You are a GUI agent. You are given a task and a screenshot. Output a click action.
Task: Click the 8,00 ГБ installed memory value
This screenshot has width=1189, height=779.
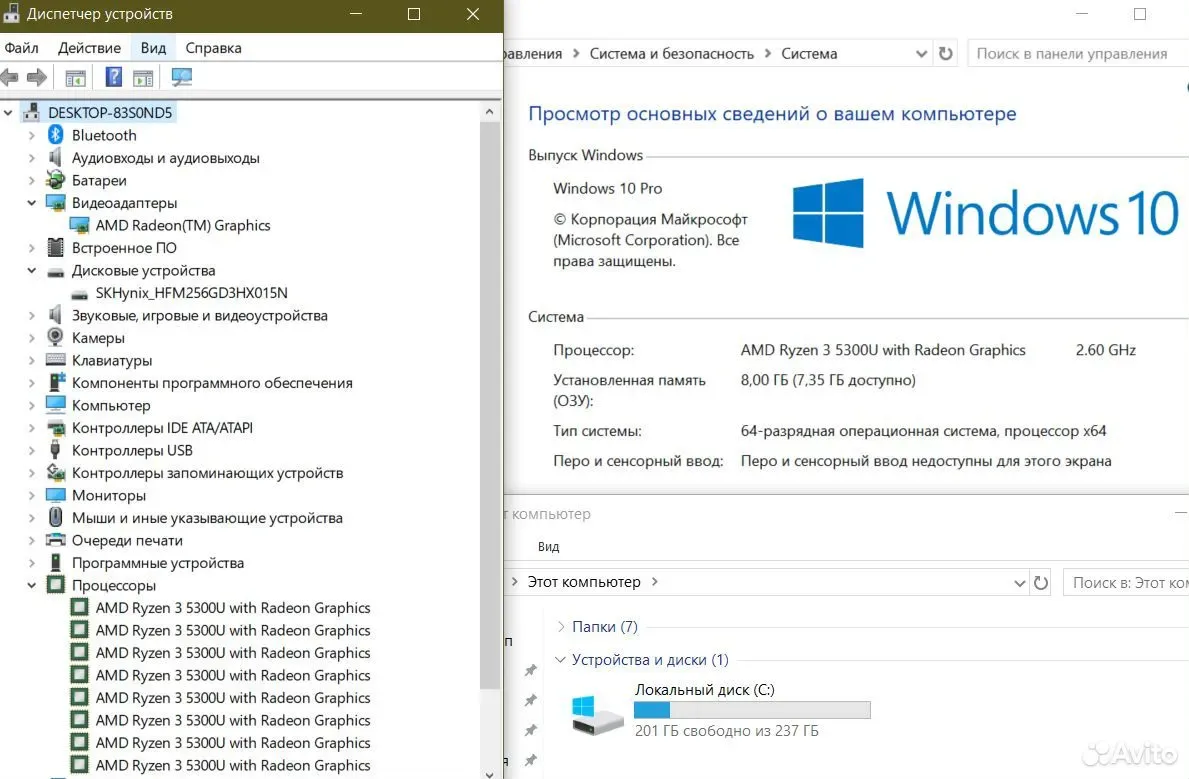point(828,380)
